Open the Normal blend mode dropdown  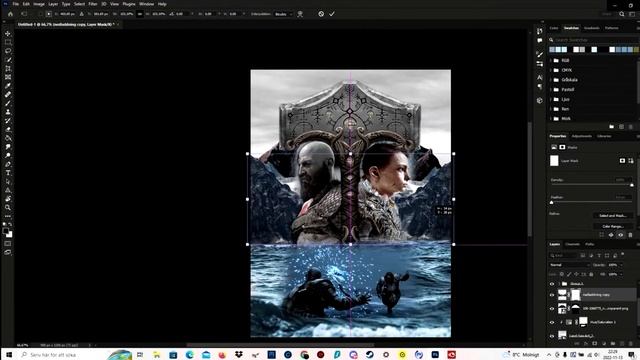pos(570,265)
